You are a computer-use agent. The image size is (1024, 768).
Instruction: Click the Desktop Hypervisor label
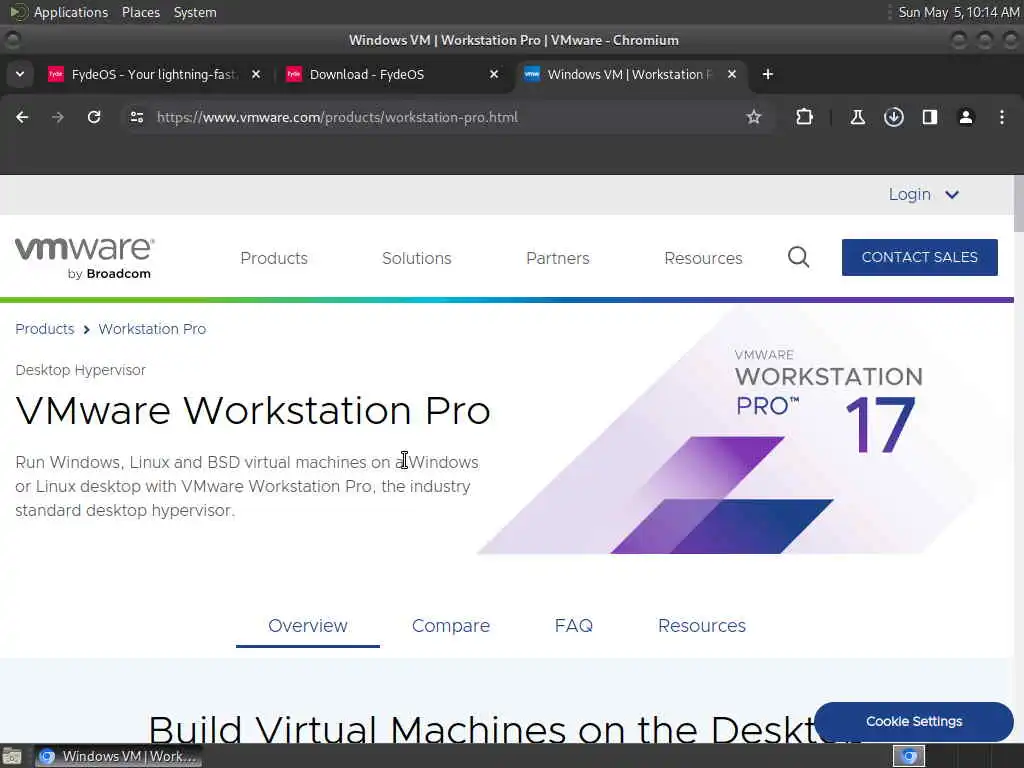coord(80,370)
